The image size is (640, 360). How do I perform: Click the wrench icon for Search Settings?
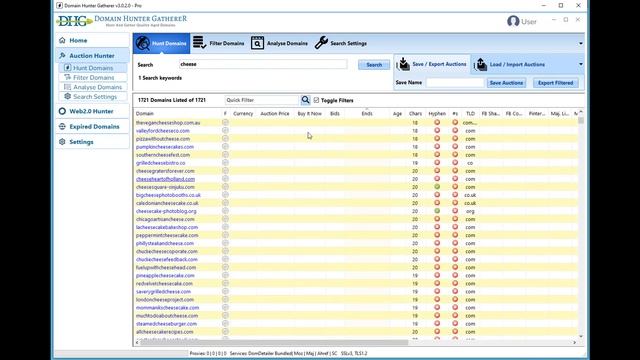point(321,42)
